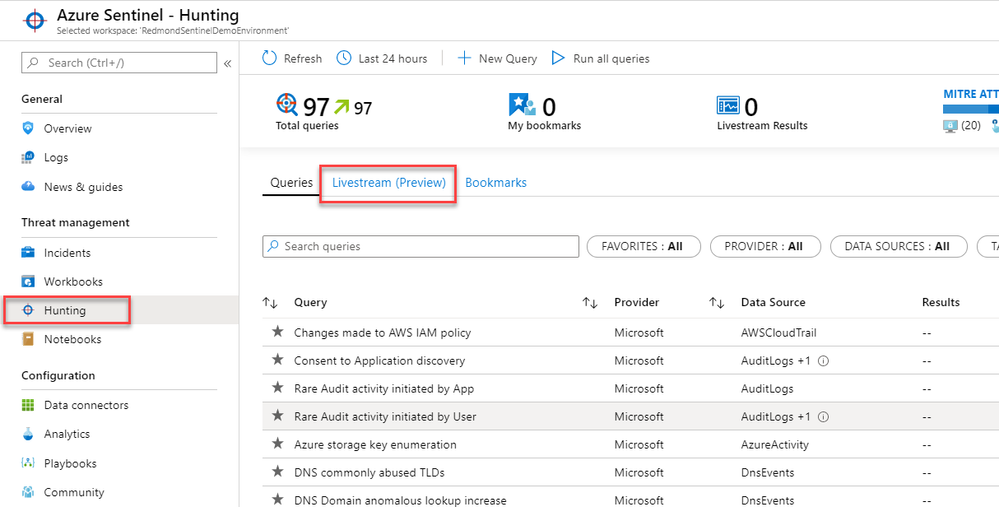Screen dimensions: 999x507
Task: Sort by the Query column header
Action: [x=310, y=303]
